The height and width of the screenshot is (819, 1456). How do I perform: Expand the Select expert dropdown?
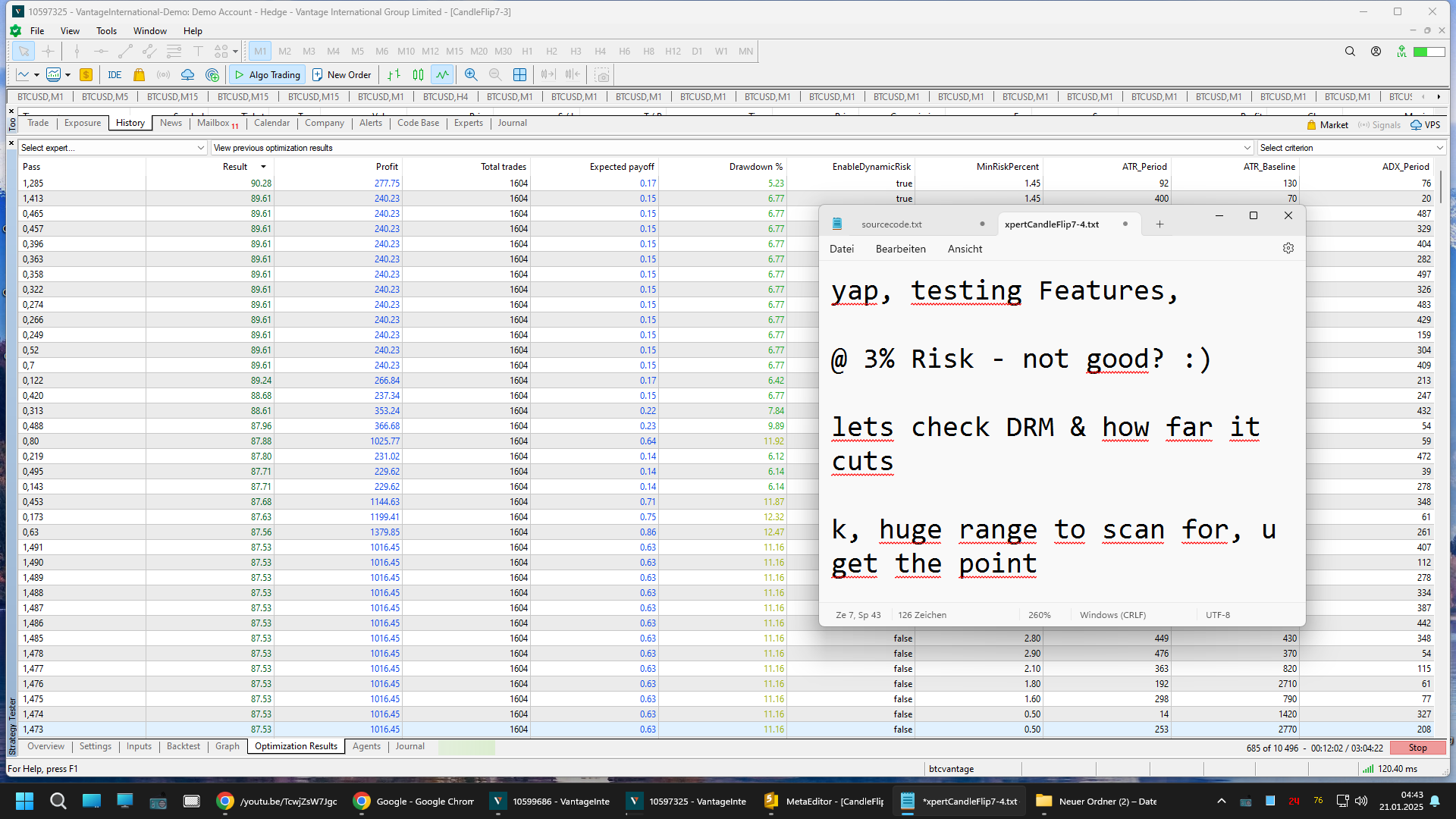113,148
